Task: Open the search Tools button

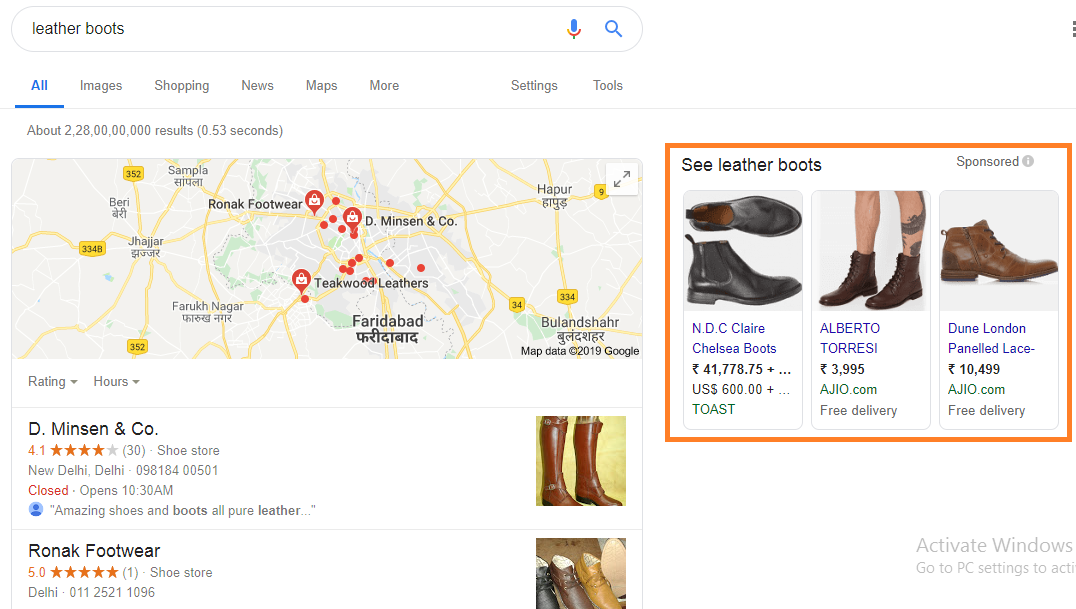Action: pyautogui.click(x=608, y=86)
